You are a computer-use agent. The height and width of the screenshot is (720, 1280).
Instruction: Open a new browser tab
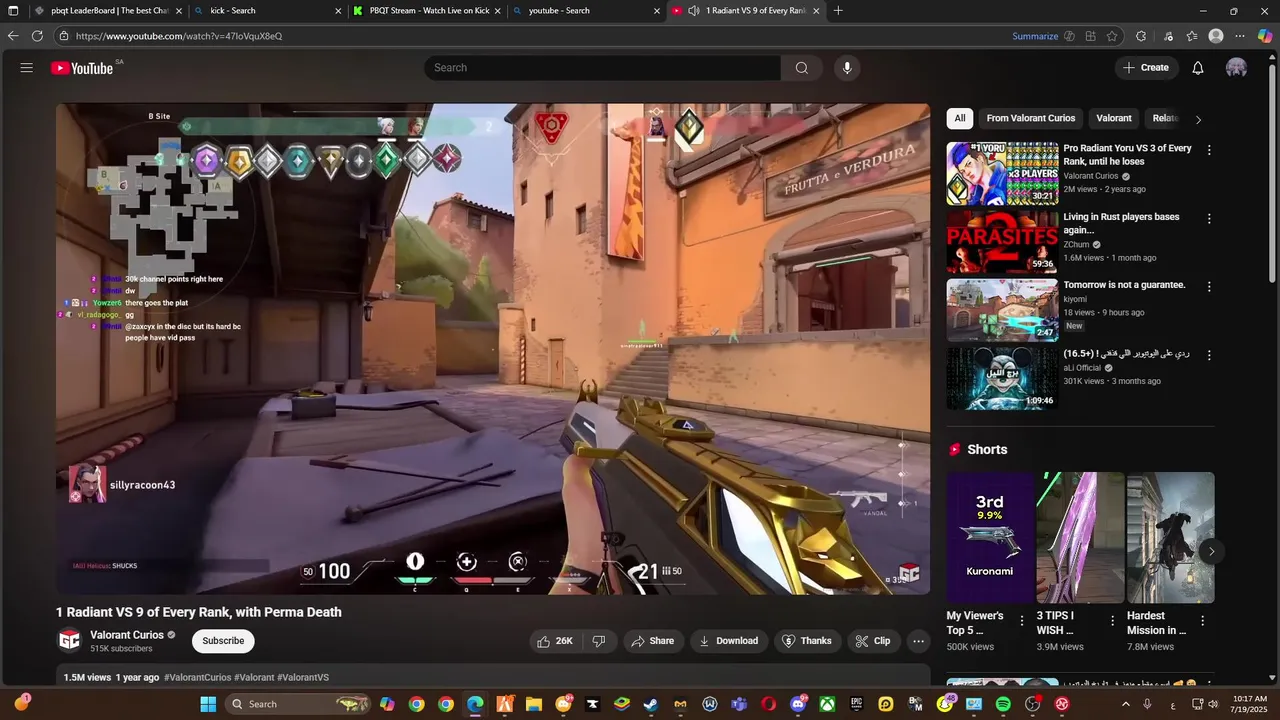(838, 11)
